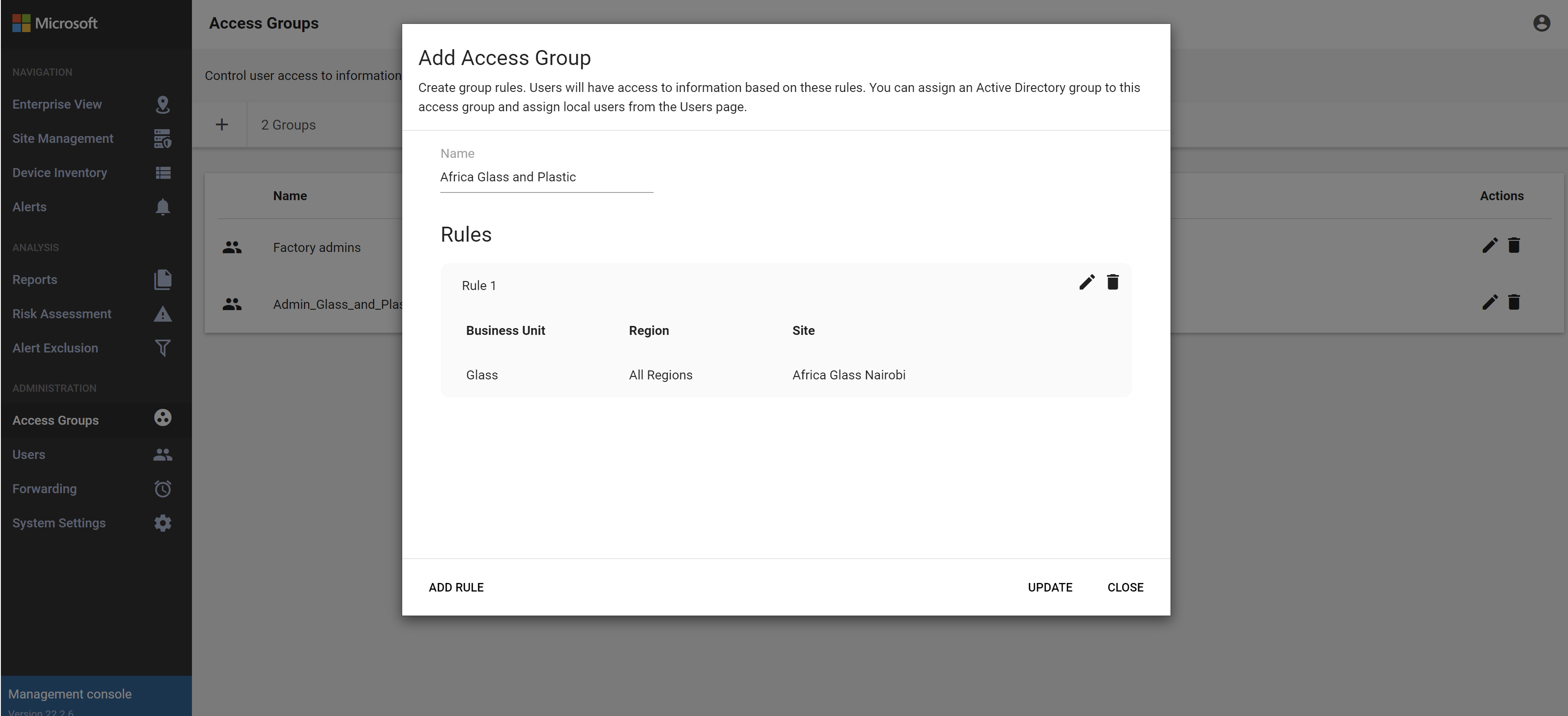Delete Rule 1 using its trash icon

point(1113,282)
